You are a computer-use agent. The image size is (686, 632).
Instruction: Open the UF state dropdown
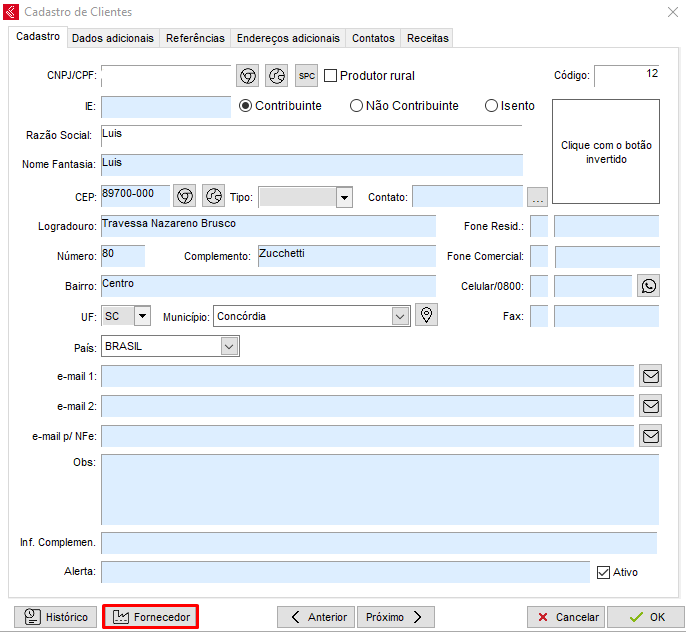[142, 316]
